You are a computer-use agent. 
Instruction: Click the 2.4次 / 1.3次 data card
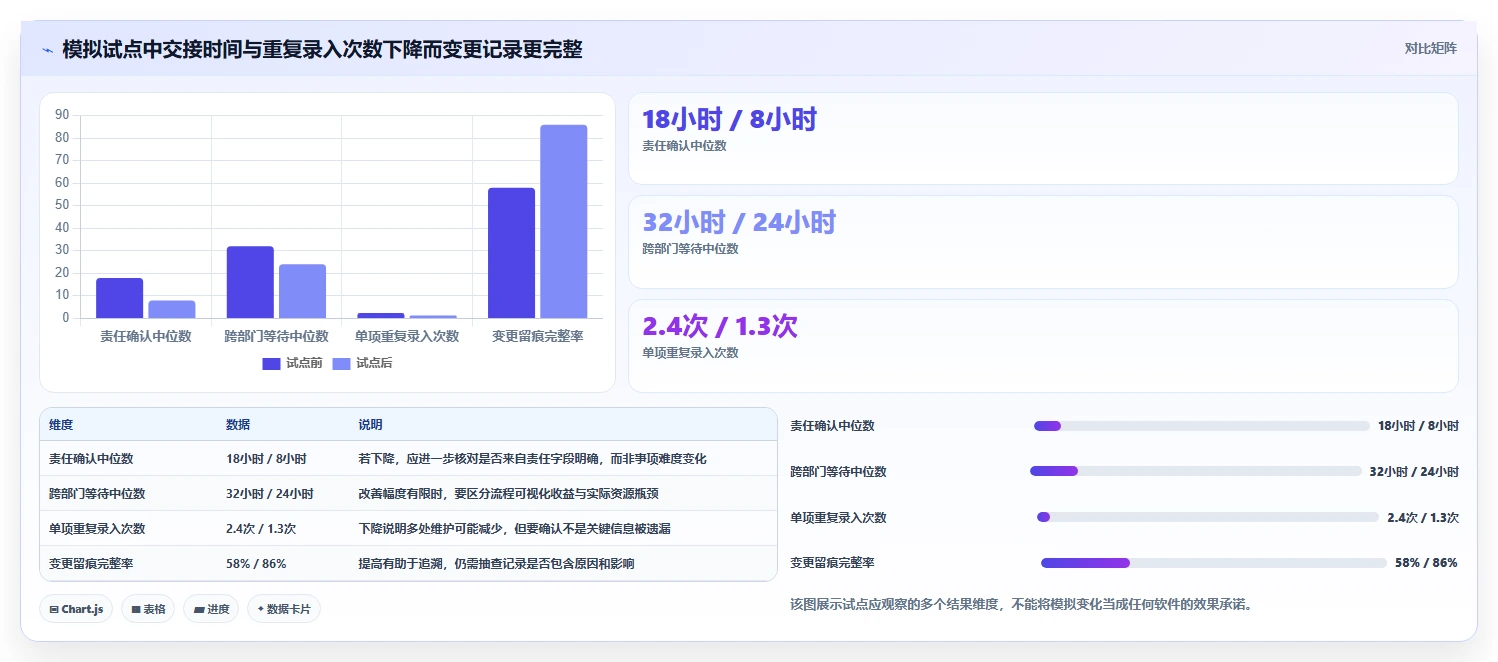pyautogui.click(x=1043, y=346)
